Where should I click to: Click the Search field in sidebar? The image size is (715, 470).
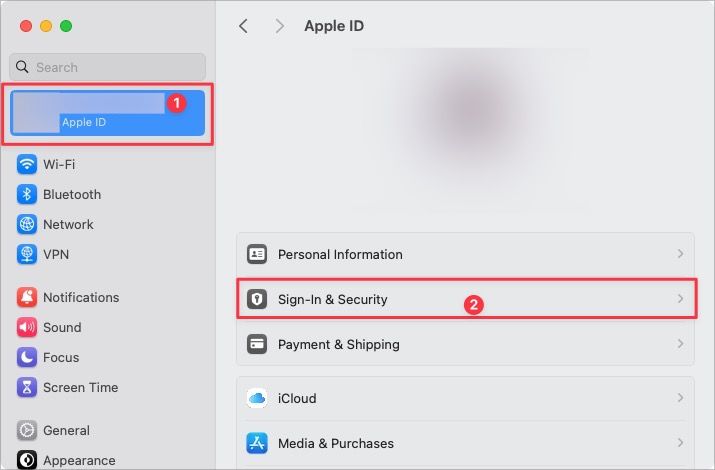pos(108,67)
